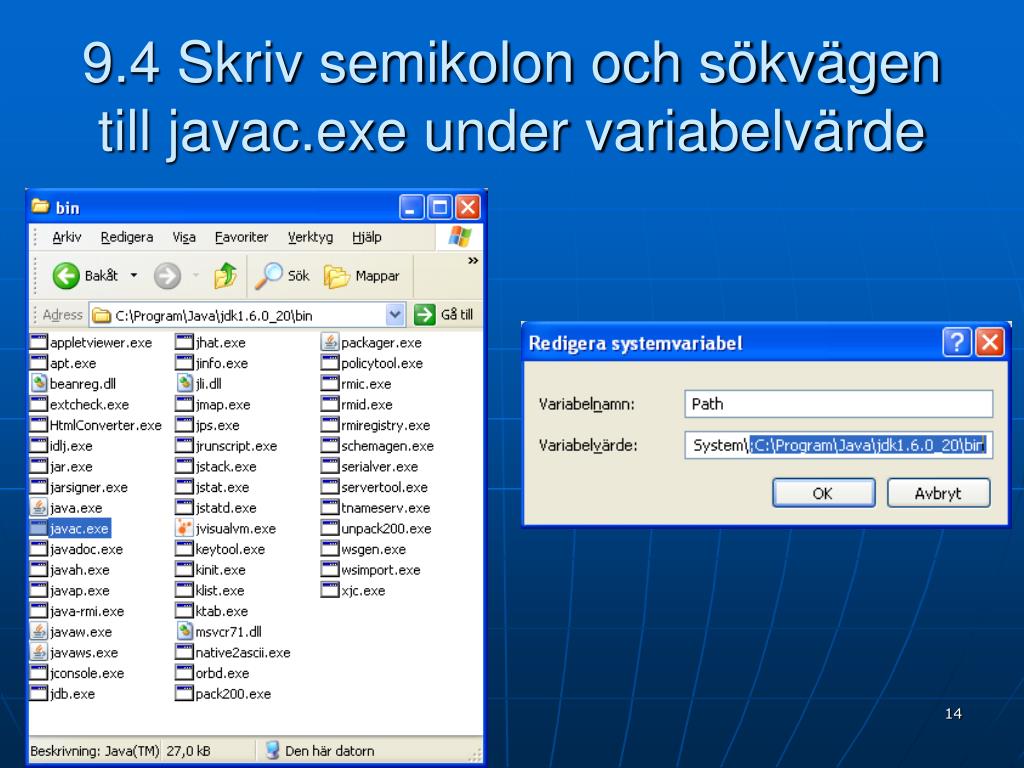Image resolution: width=1024 pixels, height=768 pixels.
Task: Select the jli.dll file icon
Action: tap(185, 383)
